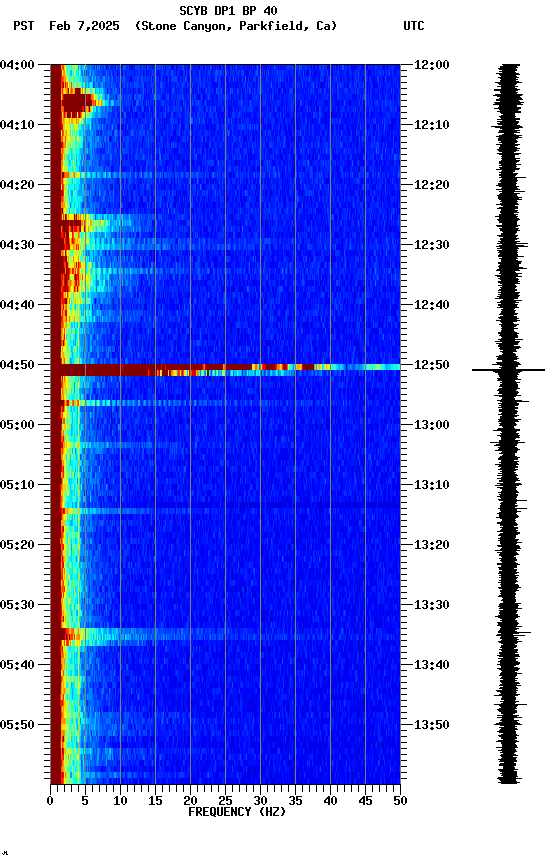Click the 40 Hz frequency axis label
Image resolution: width=552 pixels, height=864 pixels.
click(330, 801)
